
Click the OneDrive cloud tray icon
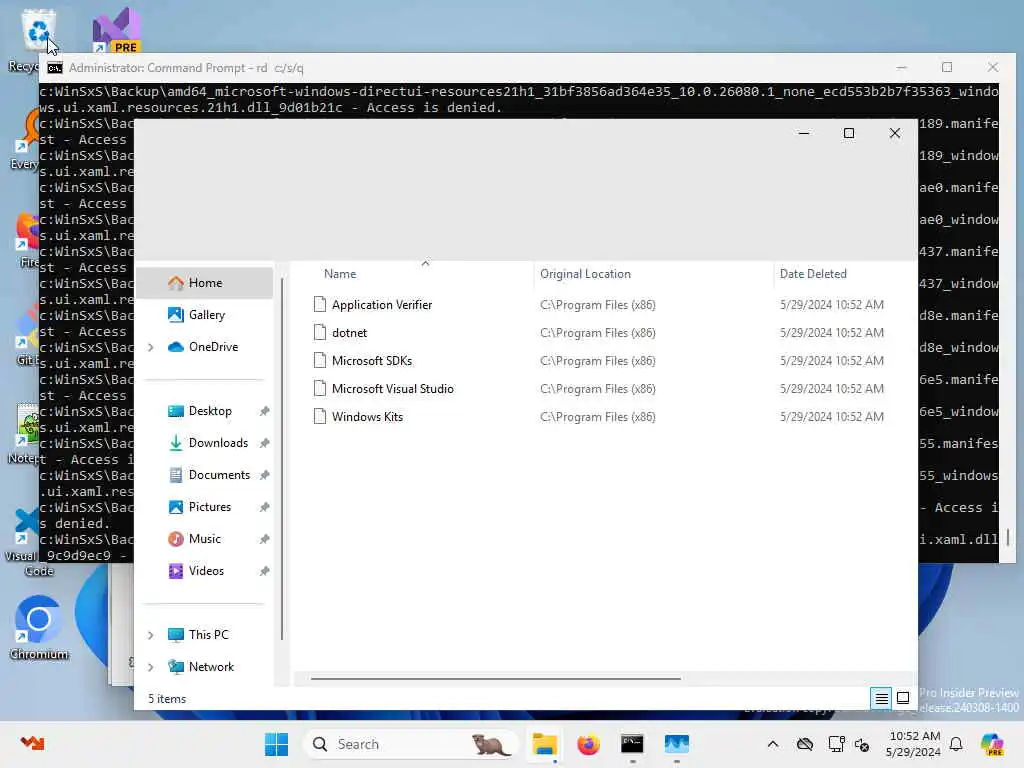(805, 744)
